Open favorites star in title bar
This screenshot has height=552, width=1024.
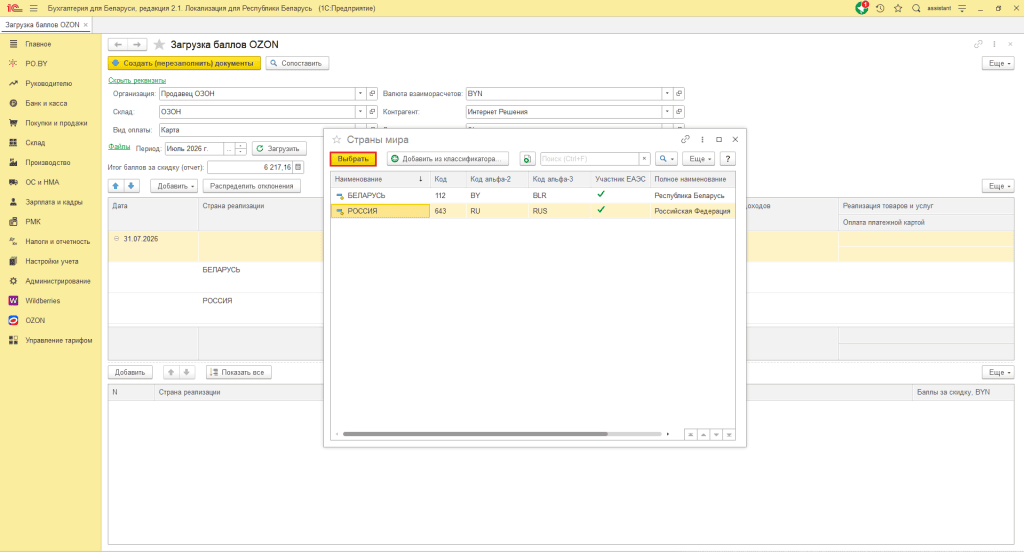pos(898,8)
